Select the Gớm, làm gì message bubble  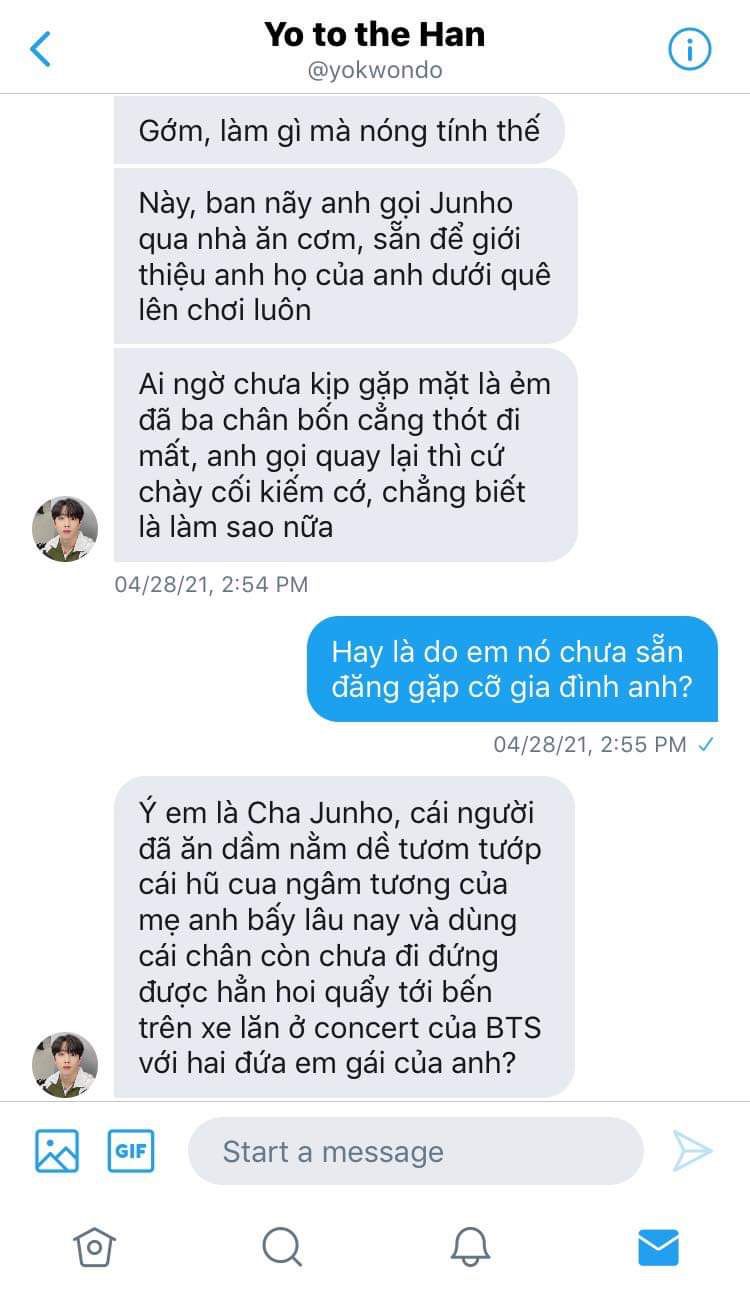[339, 130]
